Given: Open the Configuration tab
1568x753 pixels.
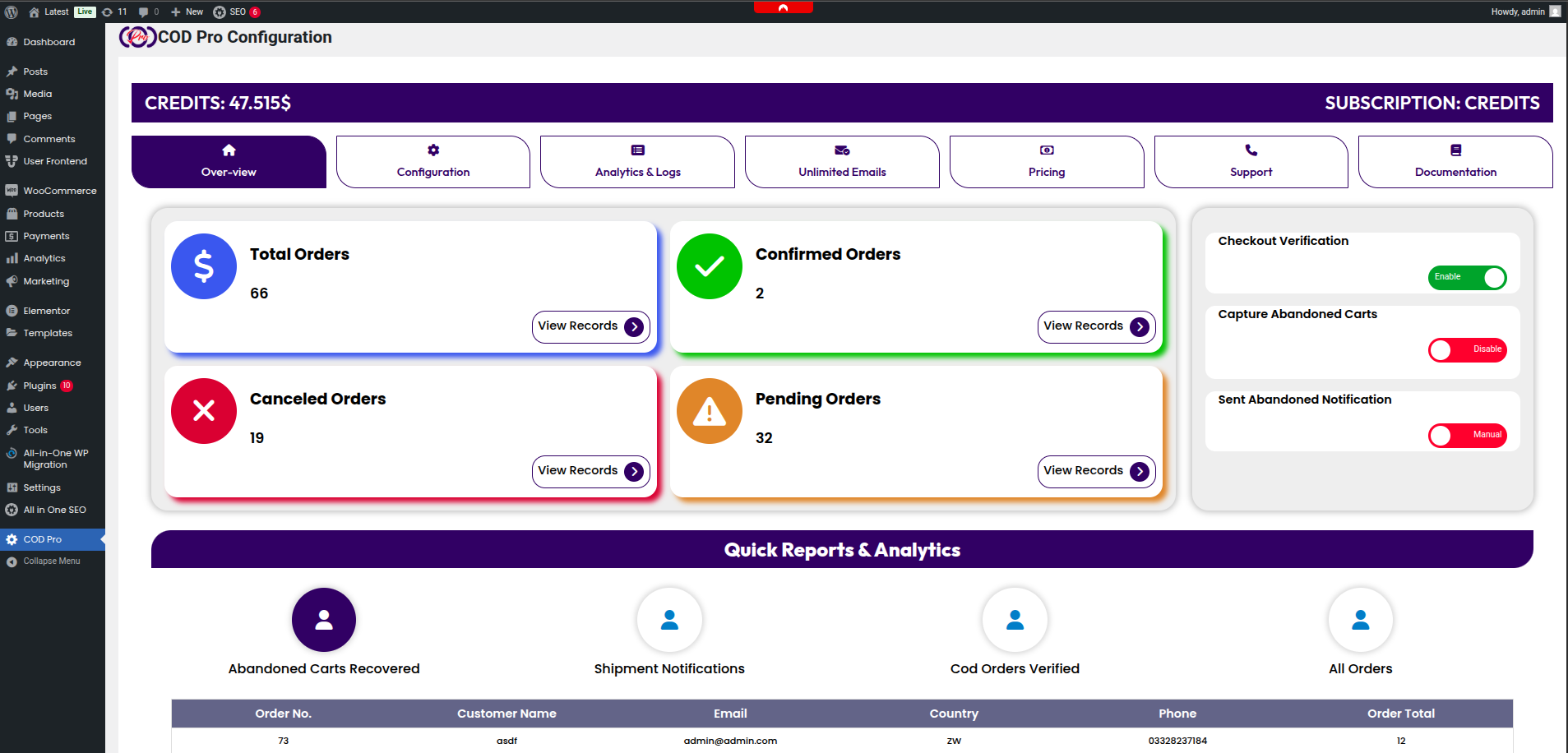Looking at the screenshot, I should (433, 162).
